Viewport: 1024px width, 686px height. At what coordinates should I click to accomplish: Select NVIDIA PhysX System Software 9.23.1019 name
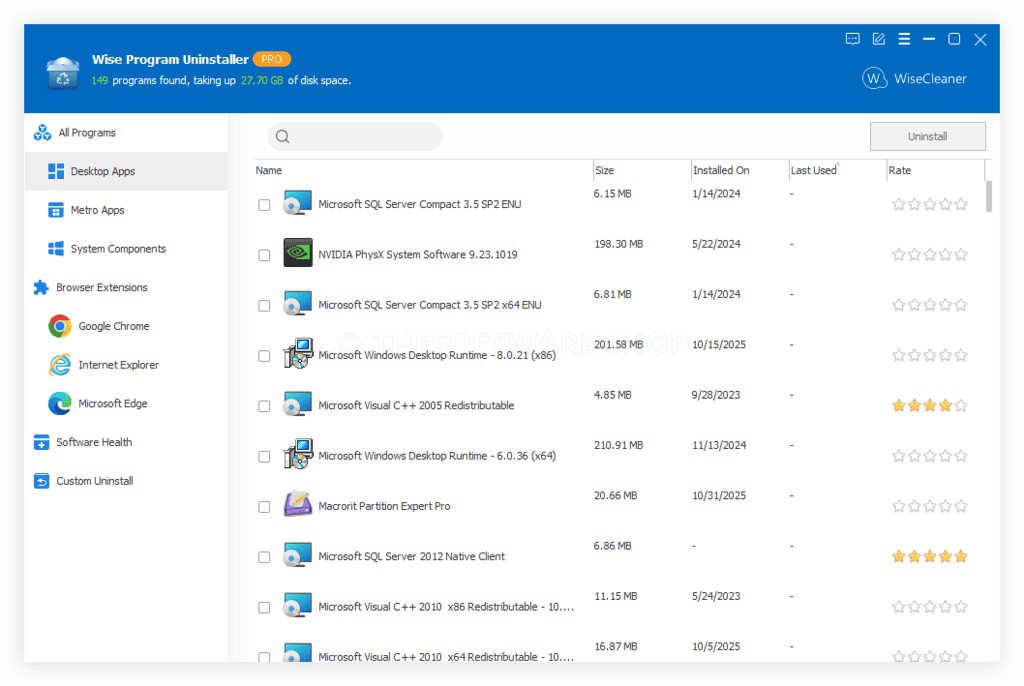coord(418,255)
